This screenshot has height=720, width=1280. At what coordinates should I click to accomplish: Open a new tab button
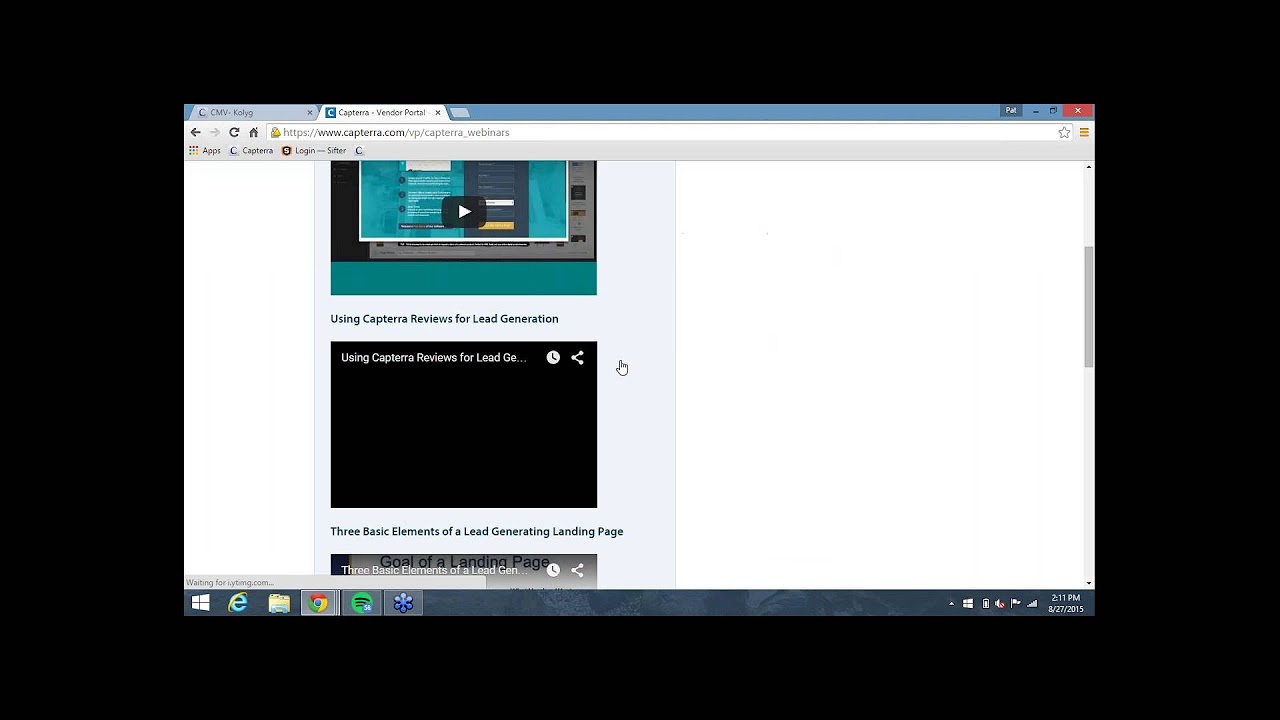460,113
